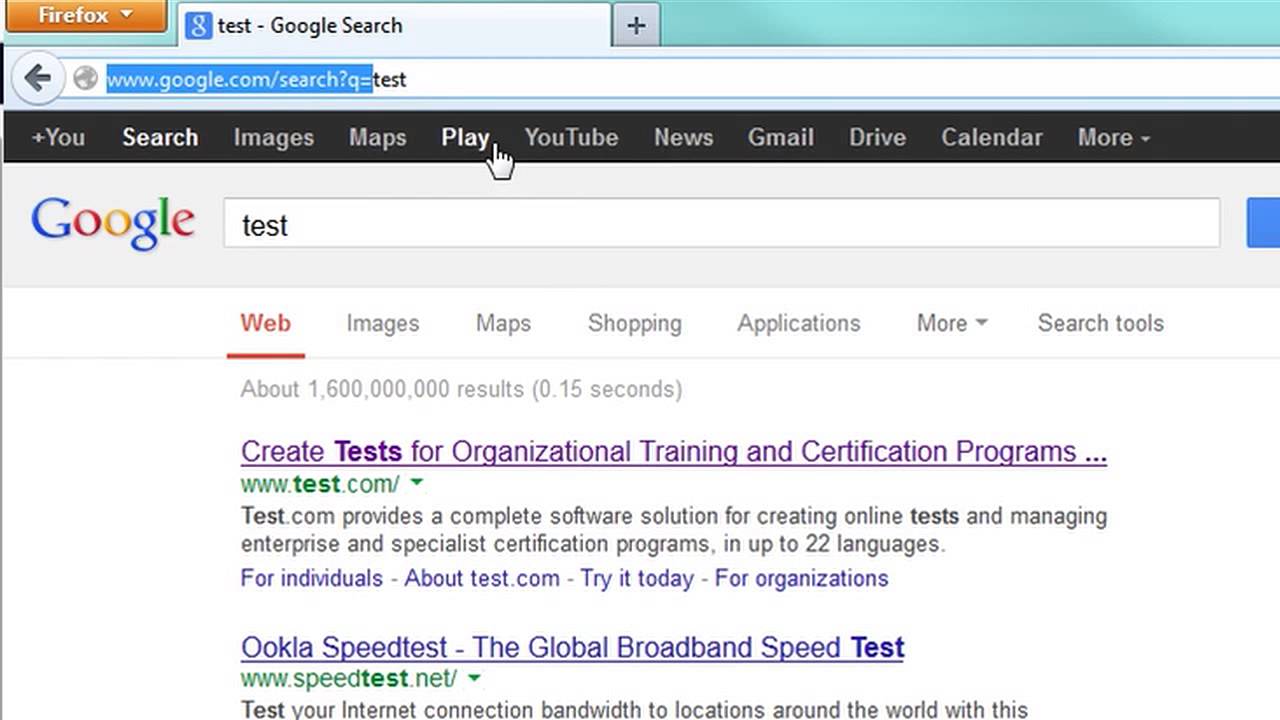
Task: Open green arrow next to www.test.com
Action: [x=417, y=484]
